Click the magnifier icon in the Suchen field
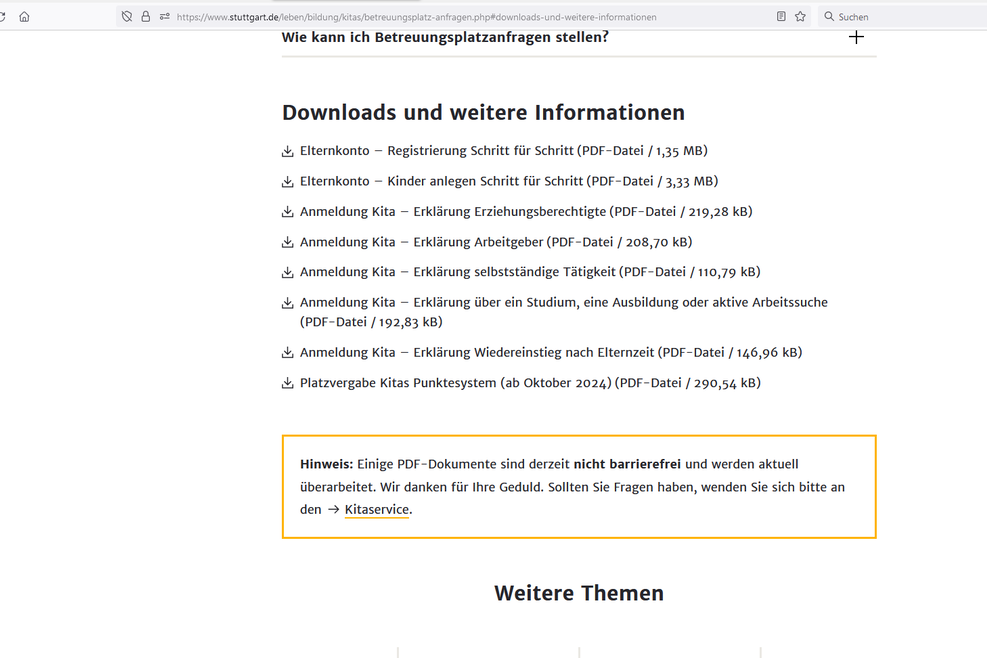The height and width of the screenshot is (658, 987). [x=828, y=16]
